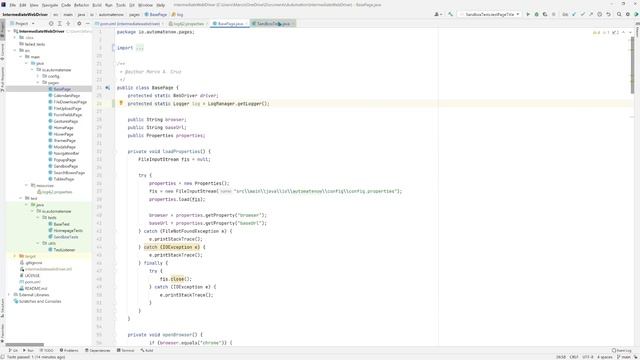Click the git branch main status widget
Image resolution: width=640 pixels, height=360 pixels.
point(624,357)
